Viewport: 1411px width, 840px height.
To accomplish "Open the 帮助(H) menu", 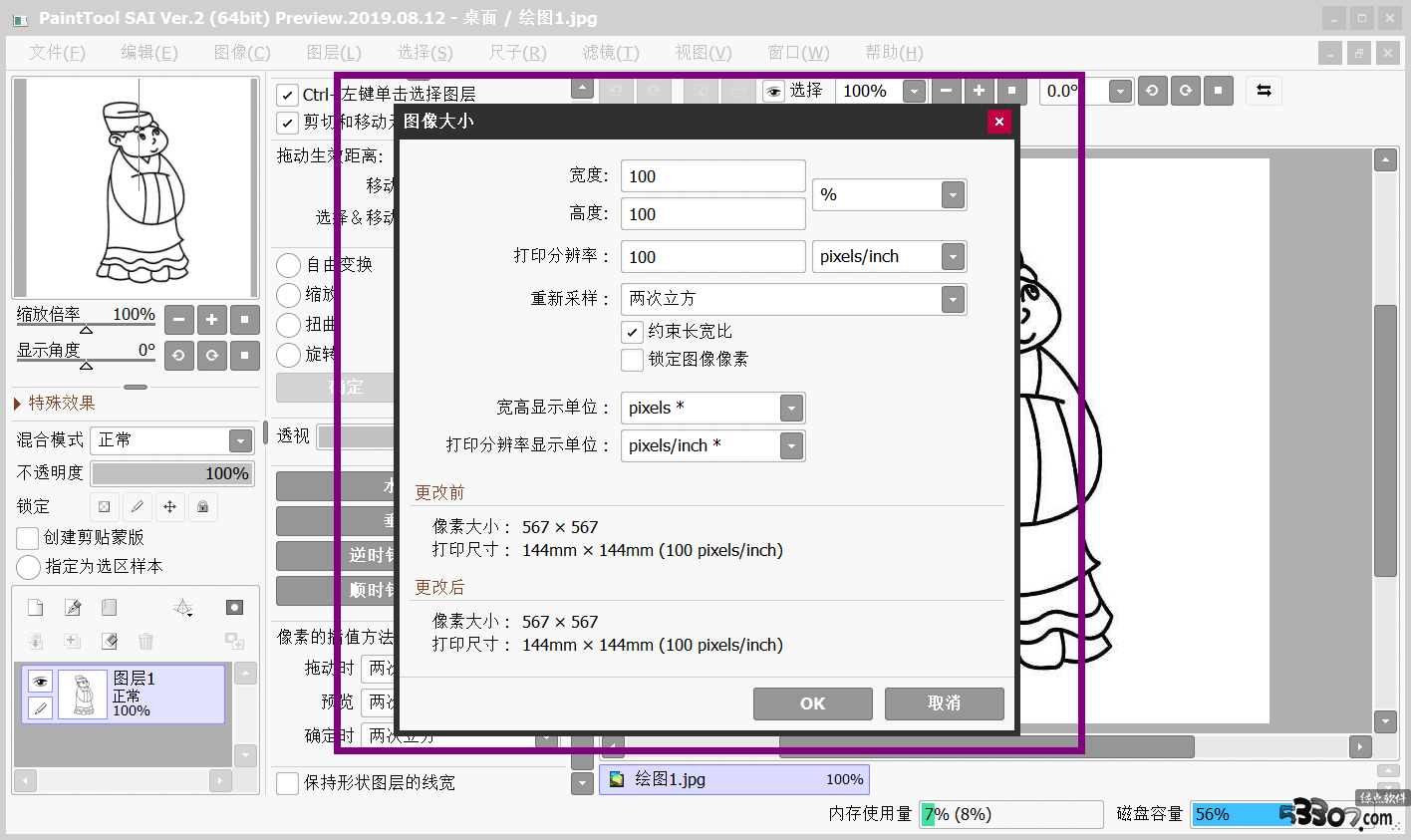I will (894, 53).
